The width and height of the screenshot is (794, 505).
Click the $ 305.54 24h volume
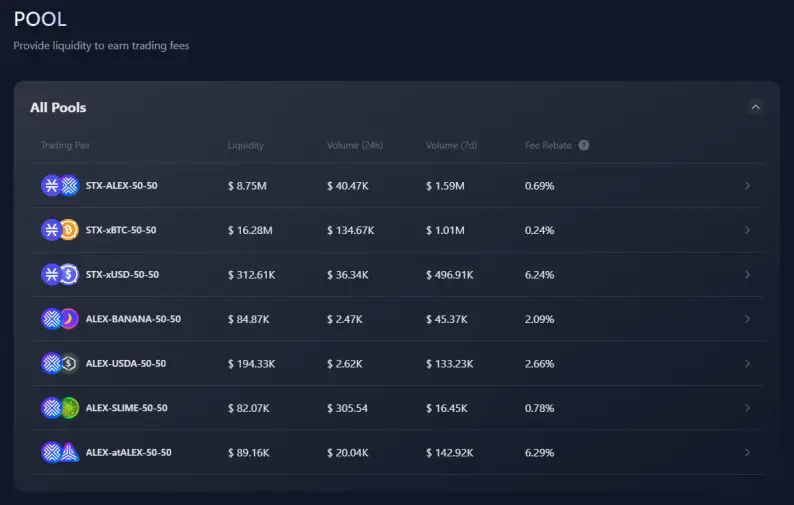pyautogui.click(x=347, y=408)
